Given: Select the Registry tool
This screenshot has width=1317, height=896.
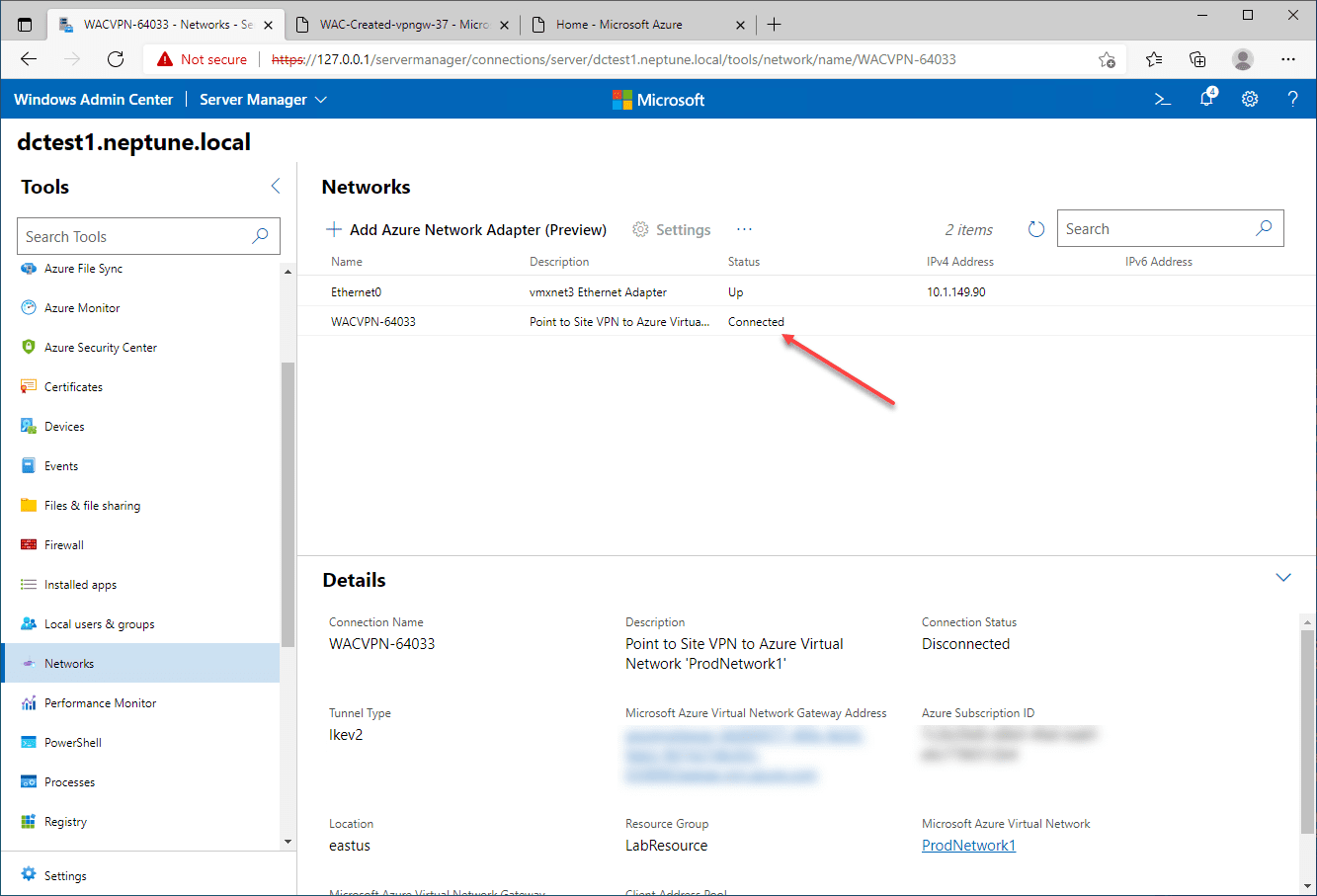Looking at the screenshot, I should tap(65, 821).
